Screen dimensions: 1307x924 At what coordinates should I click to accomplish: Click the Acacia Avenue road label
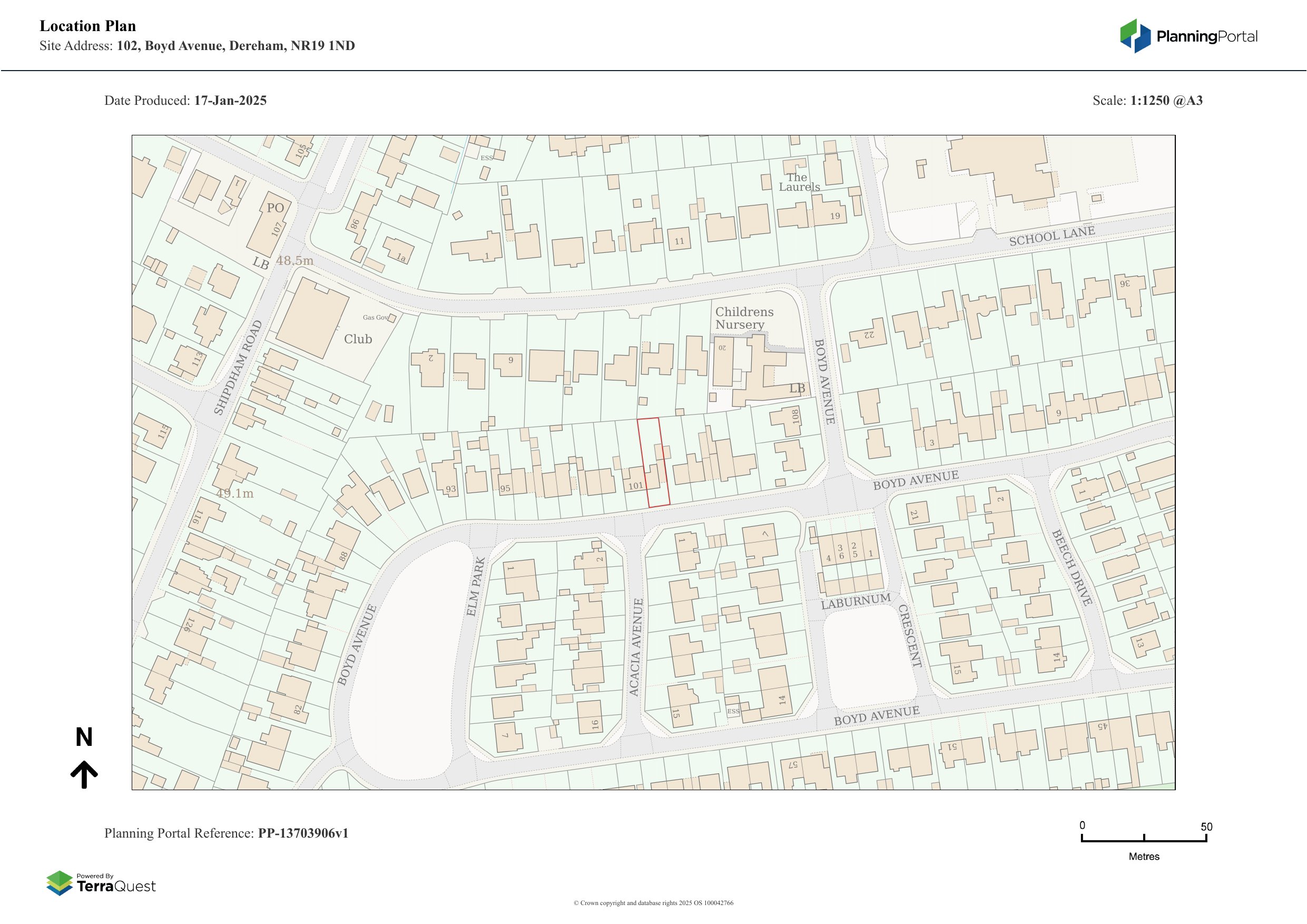[x=635, y=647]
